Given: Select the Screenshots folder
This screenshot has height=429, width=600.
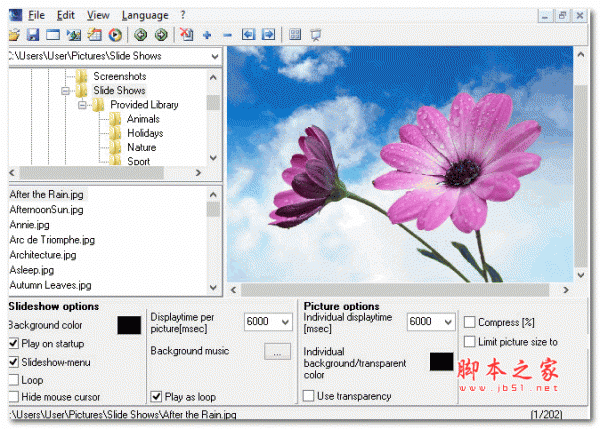Looking at the screenshot, I should tap(120, 77).
